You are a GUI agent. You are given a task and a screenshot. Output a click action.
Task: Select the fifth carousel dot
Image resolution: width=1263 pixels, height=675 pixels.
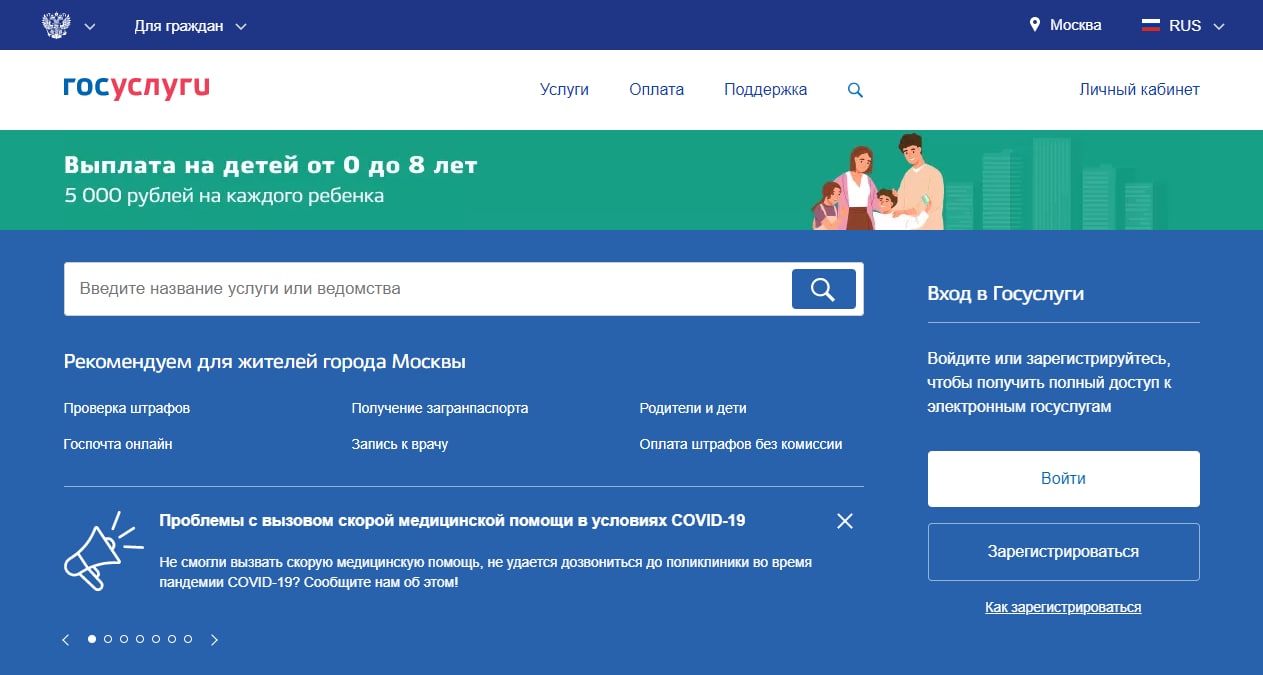(x=156, y=638)
